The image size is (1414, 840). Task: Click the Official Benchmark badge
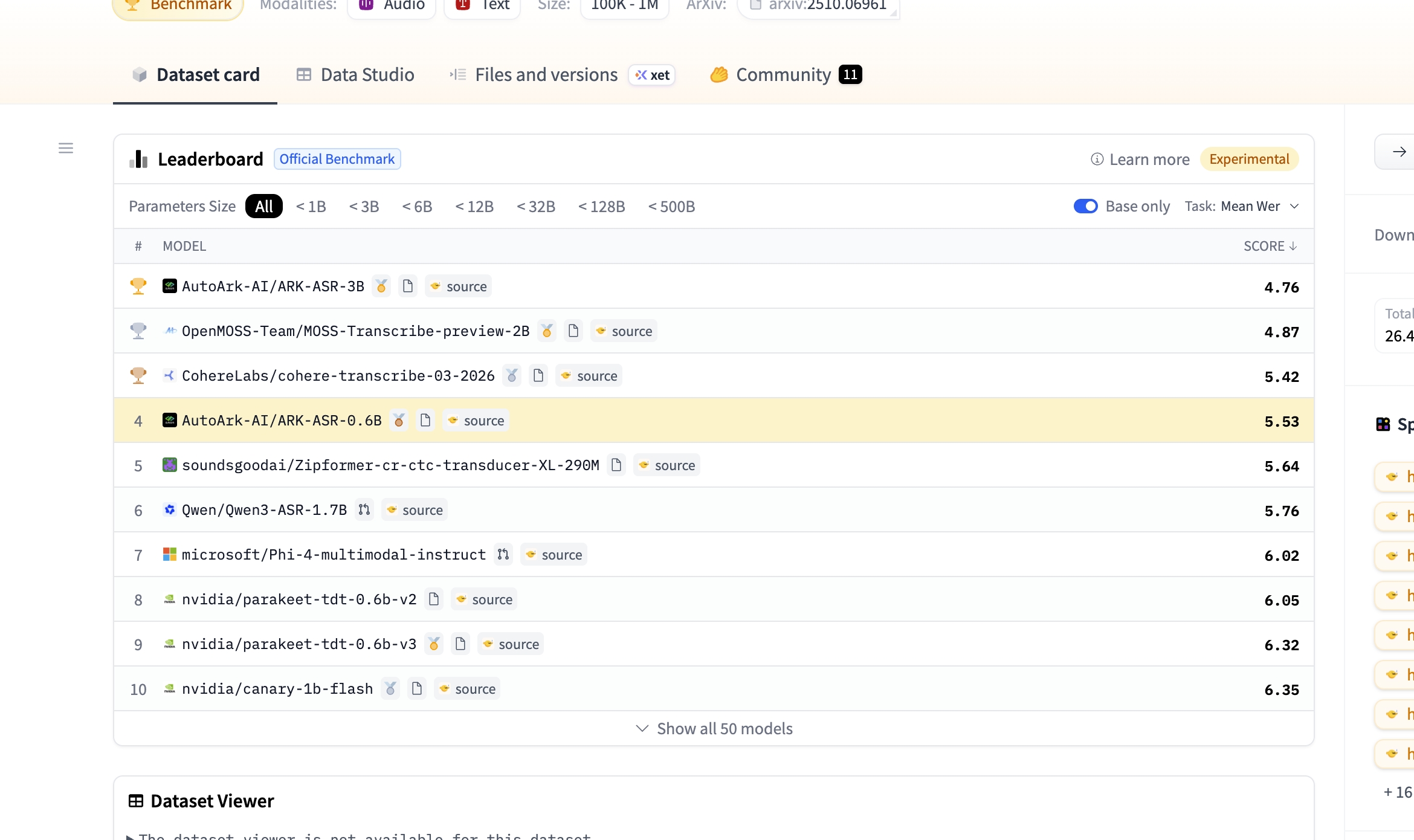pos(337,159)
